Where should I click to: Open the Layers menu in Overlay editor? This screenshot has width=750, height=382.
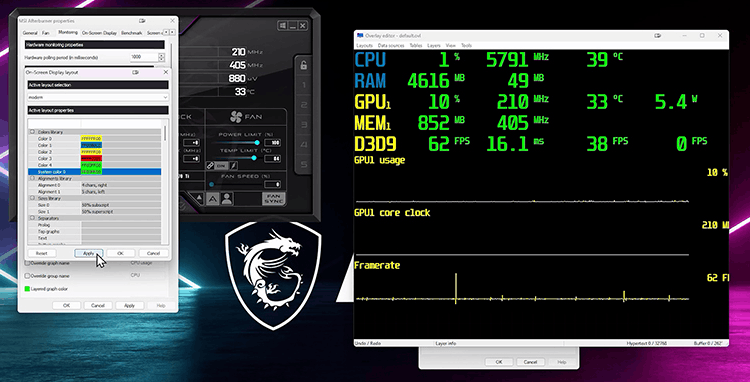click(433, 45)
